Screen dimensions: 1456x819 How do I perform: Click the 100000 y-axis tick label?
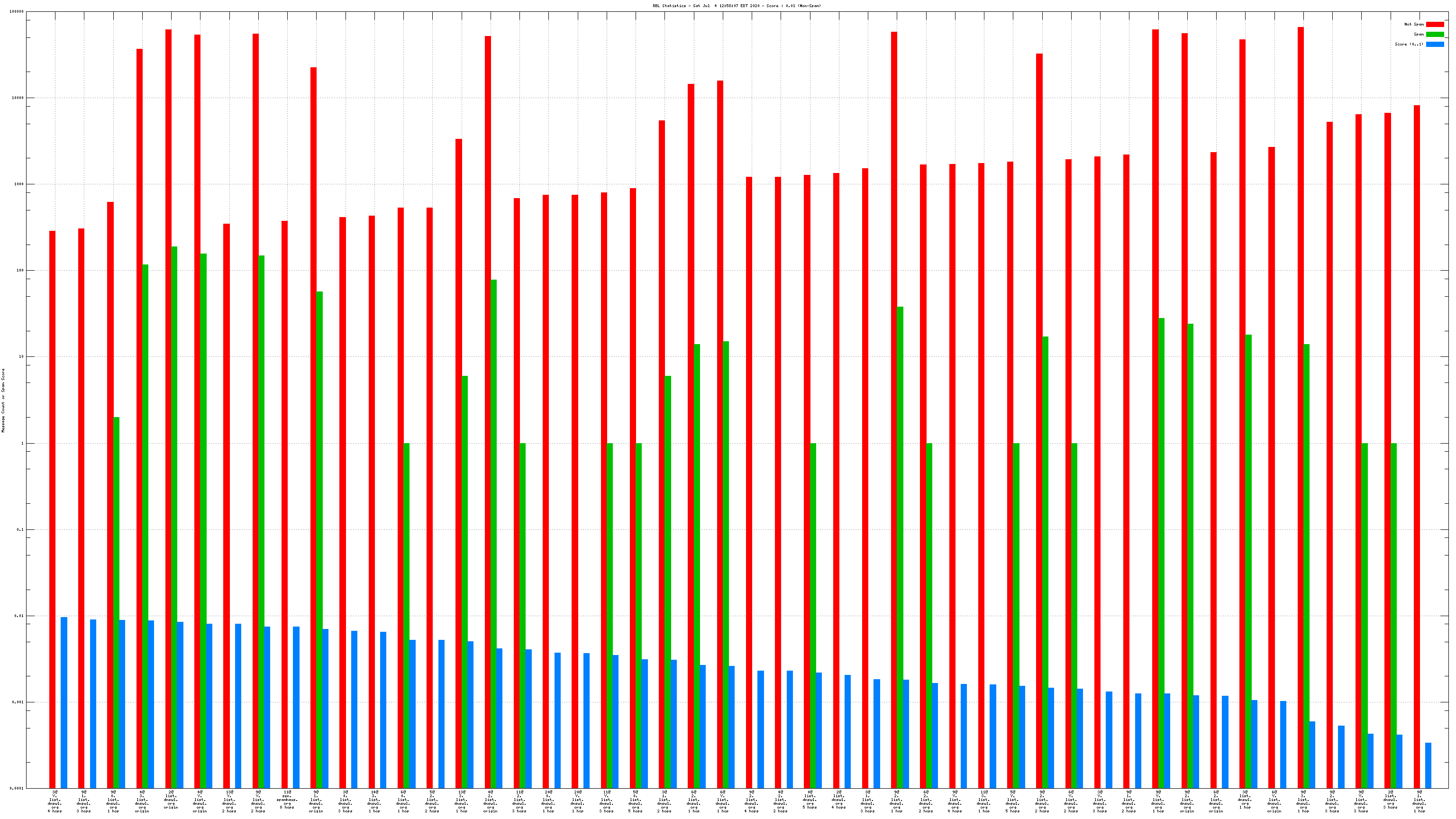[x=17, y=12]
